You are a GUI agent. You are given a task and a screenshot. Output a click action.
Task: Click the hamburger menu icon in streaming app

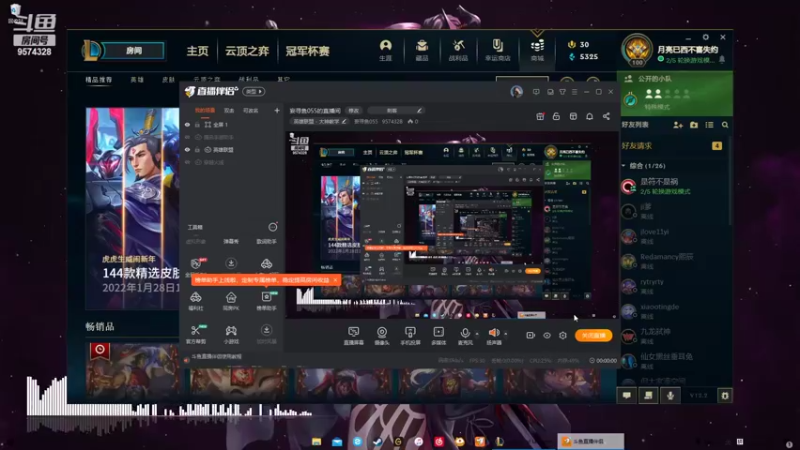[x=574, y=92]
